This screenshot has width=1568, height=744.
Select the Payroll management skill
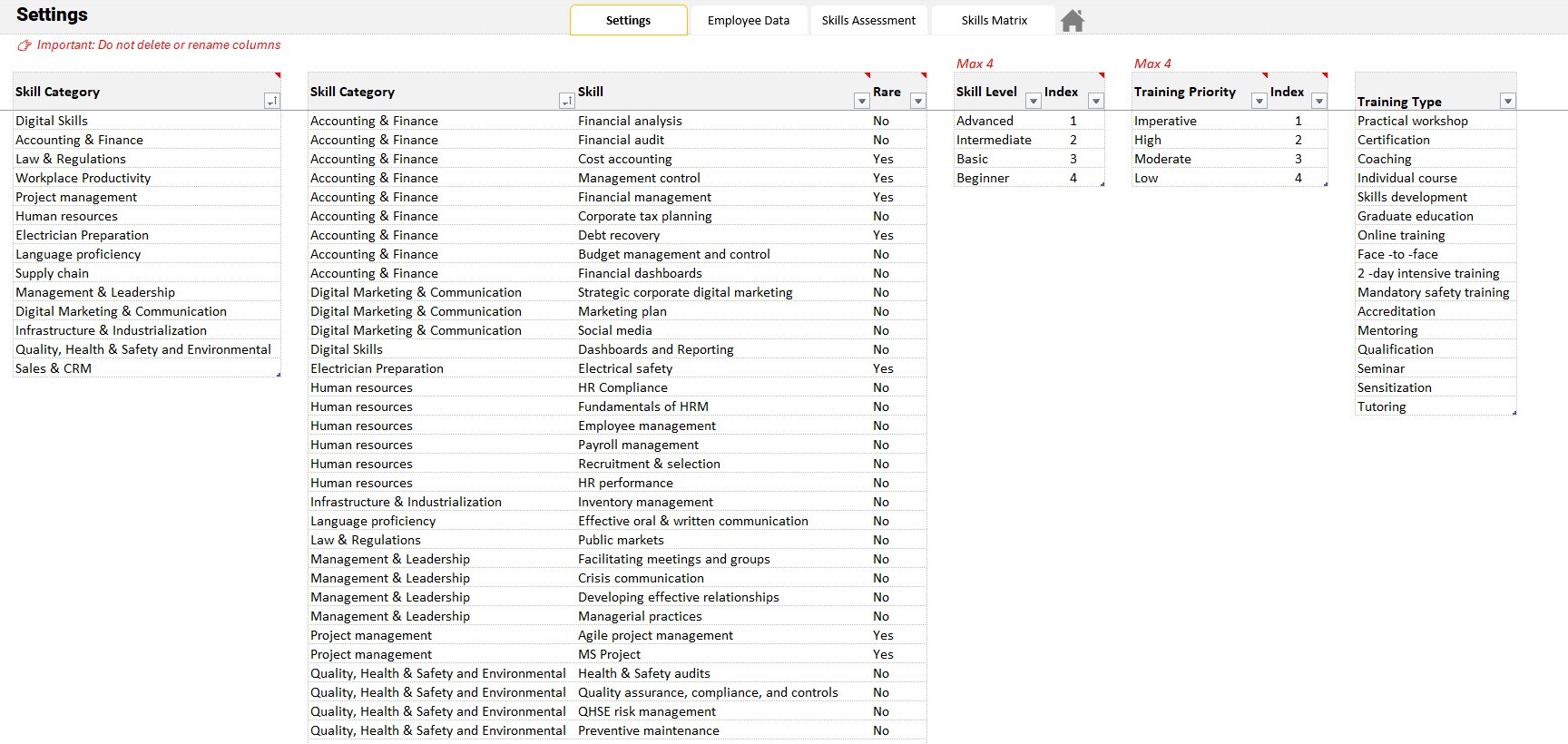tap(722, 445)
